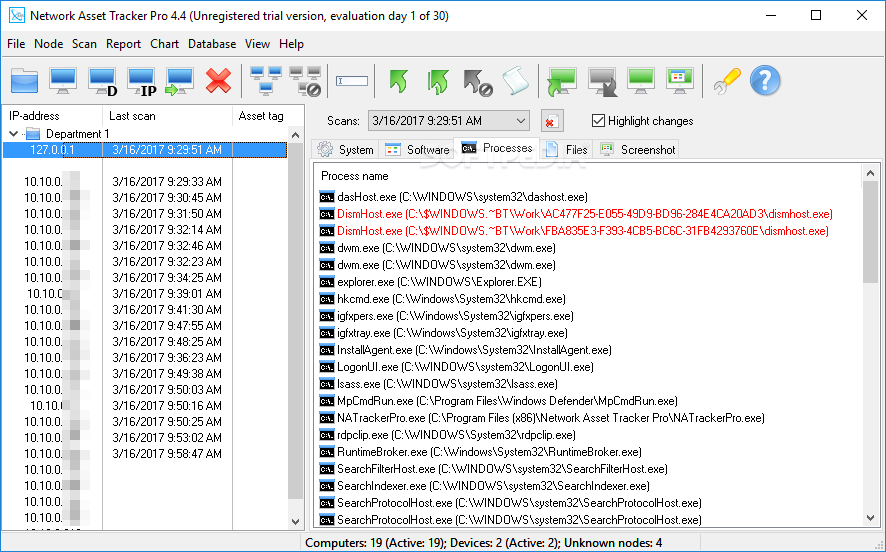Open help via the blue question mark icon
The height and width of the screenshot is (552, 886).
(765, 81)
